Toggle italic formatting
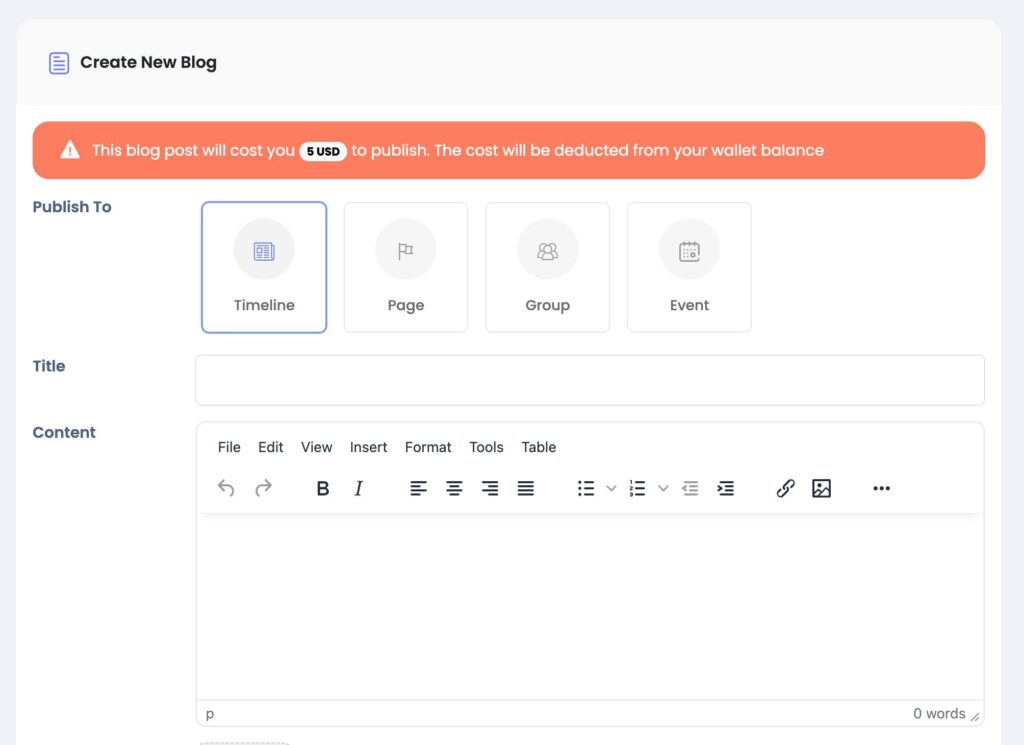Image resolution: width=1024 pixels, height=745 pixels. (x=358, y=488)
